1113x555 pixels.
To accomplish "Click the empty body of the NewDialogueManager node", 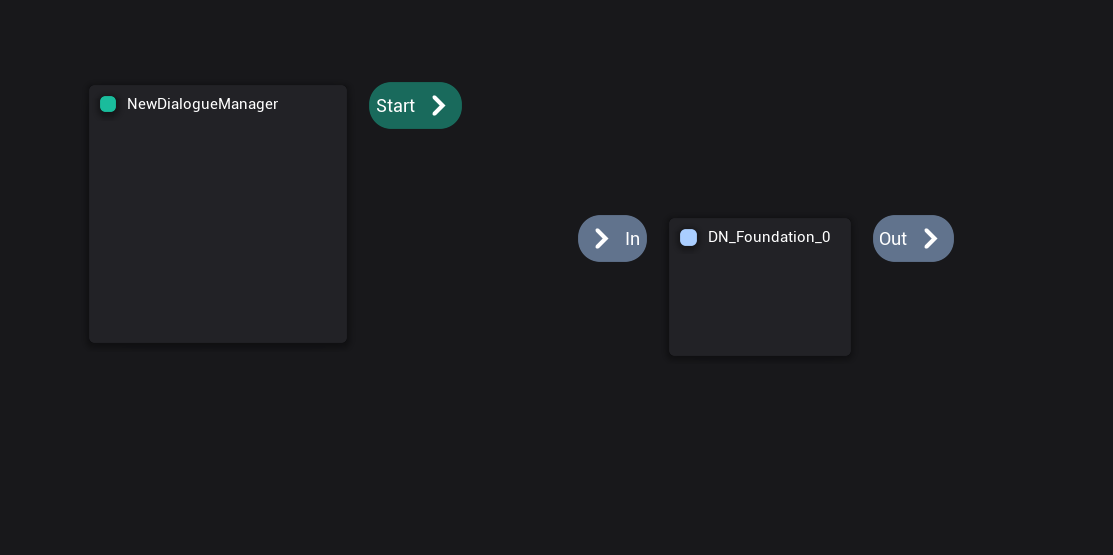I will click(x=217, y=230).
